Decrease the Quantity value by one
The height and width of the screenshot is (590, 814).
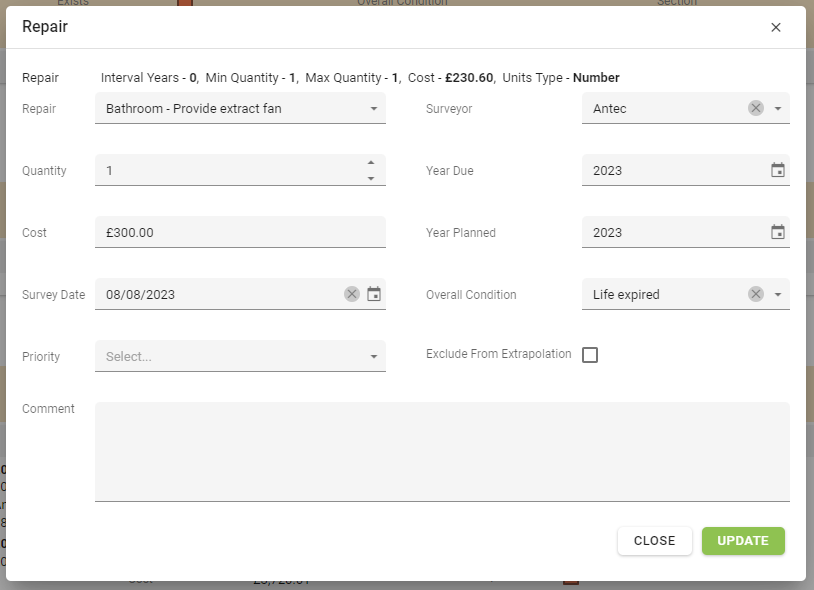(x=371, y=178)
